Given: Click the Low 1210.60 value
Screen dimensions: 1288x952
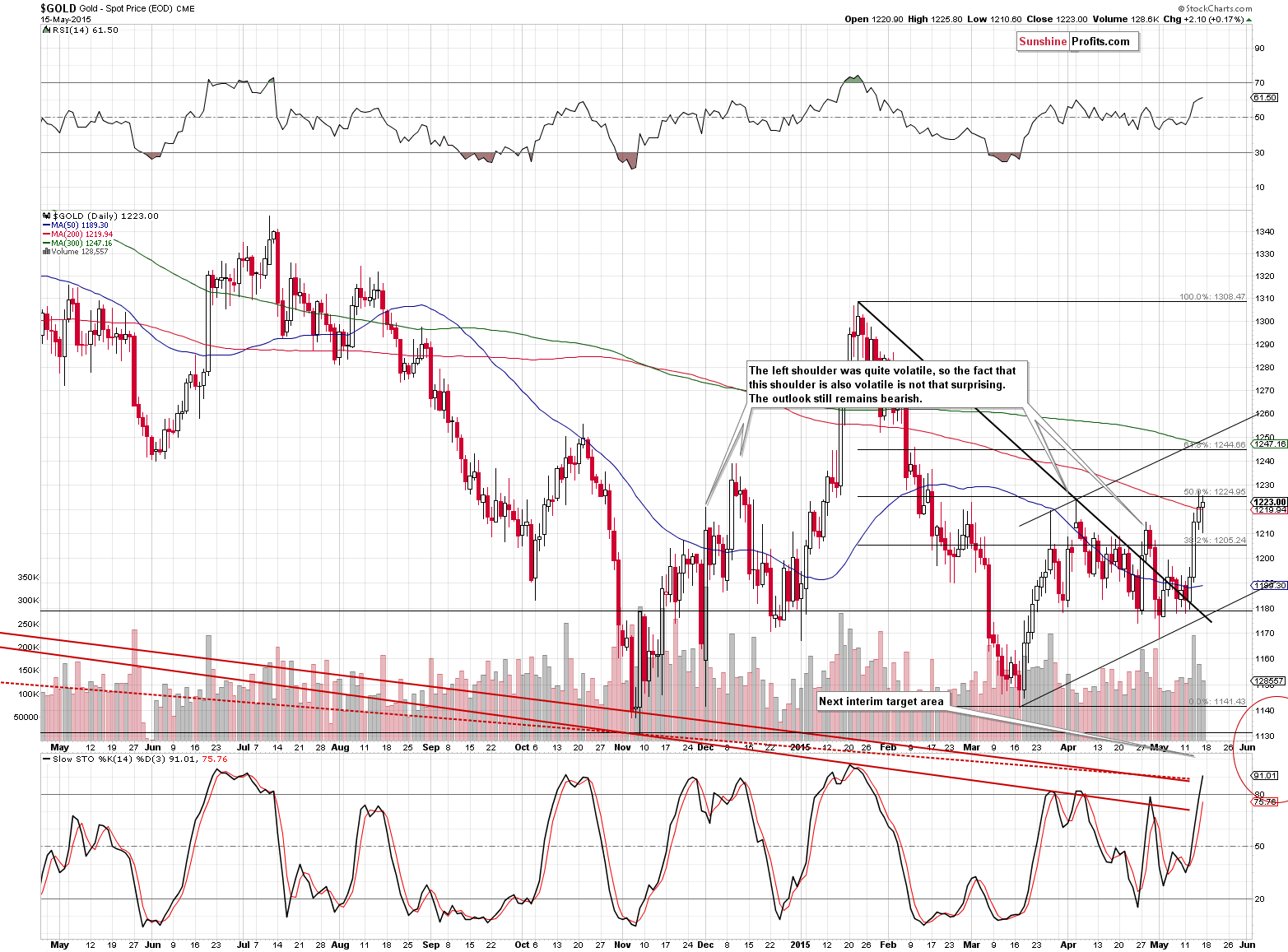Looking at the screenshot, I should click(994, 19).
